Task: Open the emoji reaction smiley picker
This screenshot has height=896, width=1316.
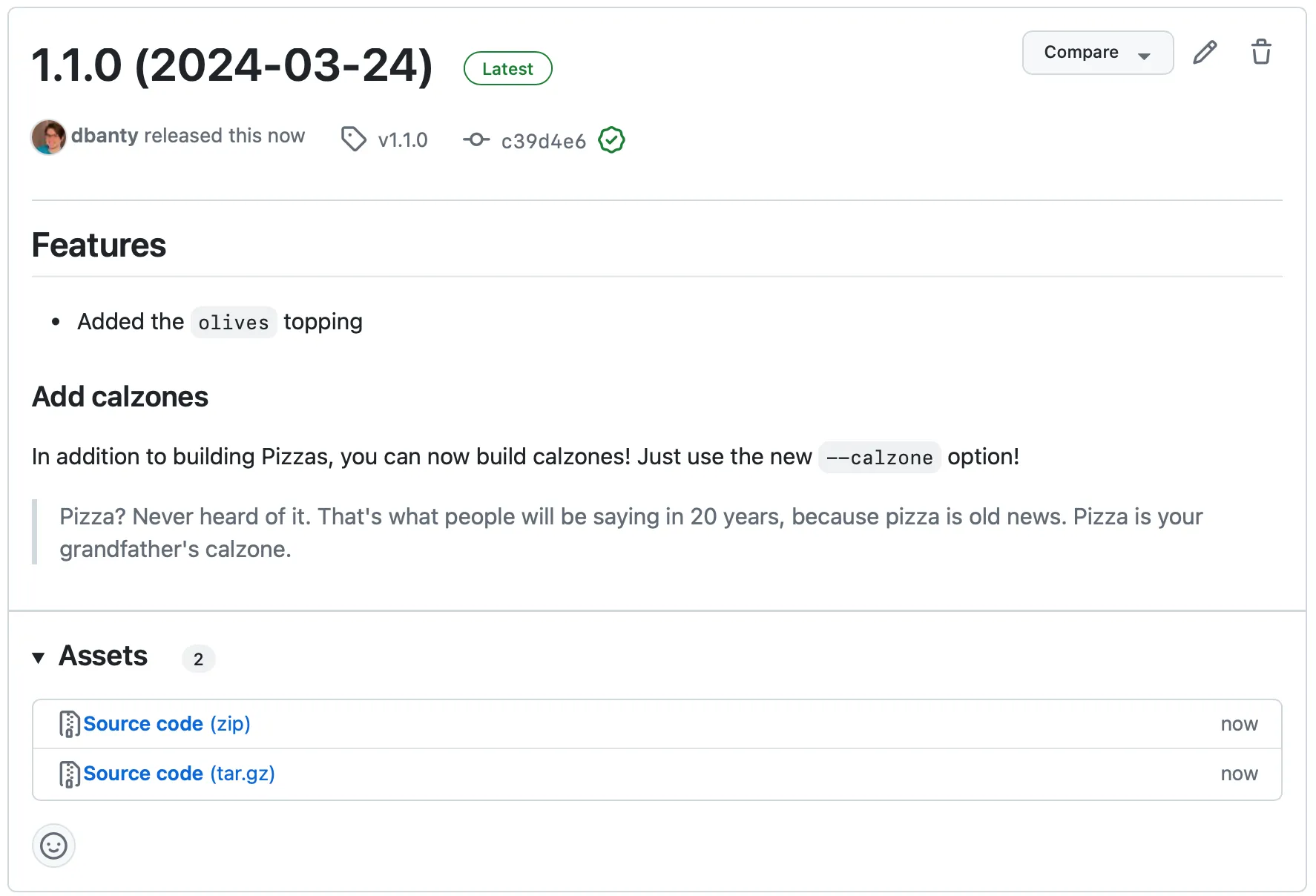Action: coord(53,845)
